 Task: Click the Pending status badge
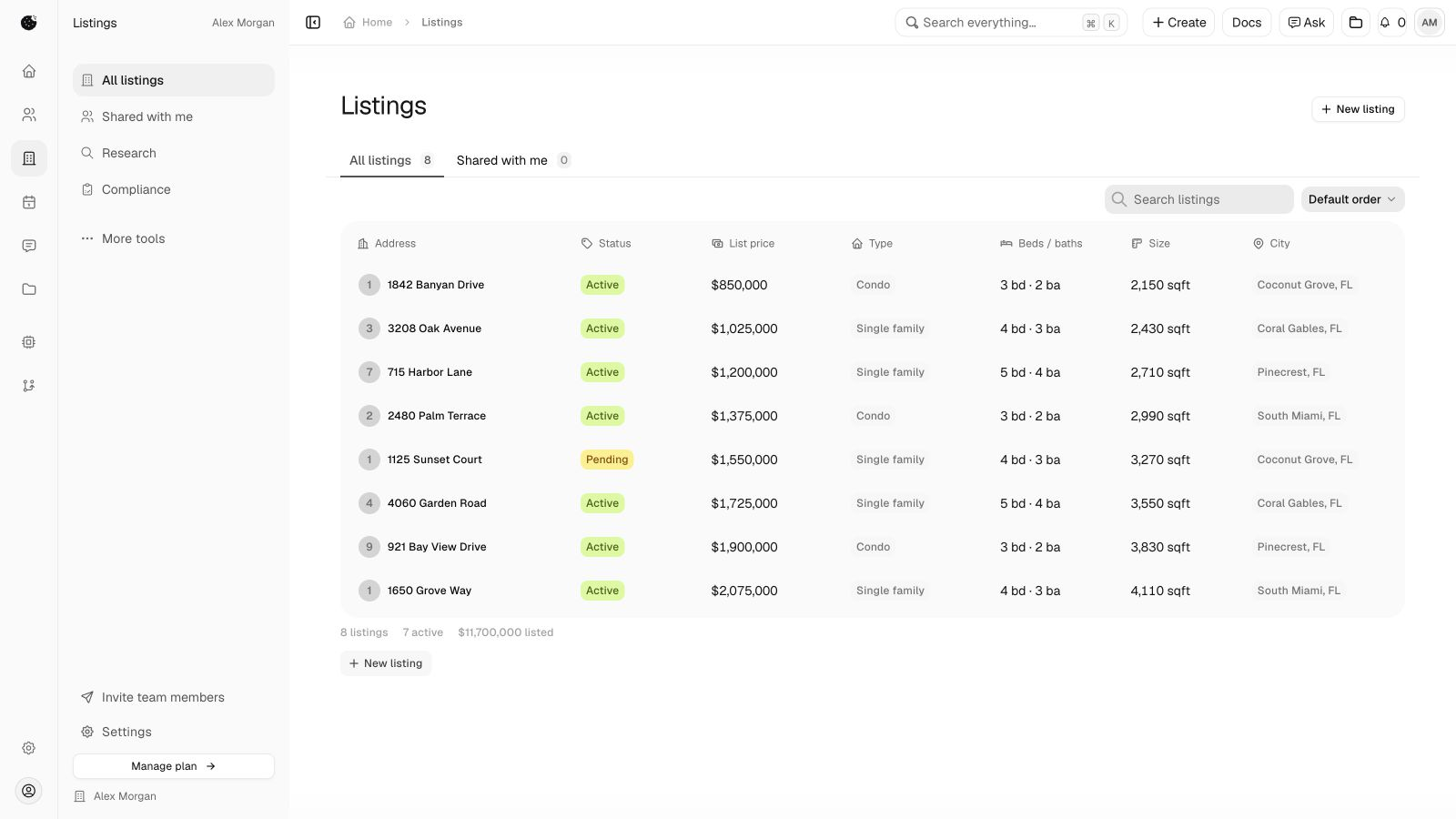coord(607,460)
